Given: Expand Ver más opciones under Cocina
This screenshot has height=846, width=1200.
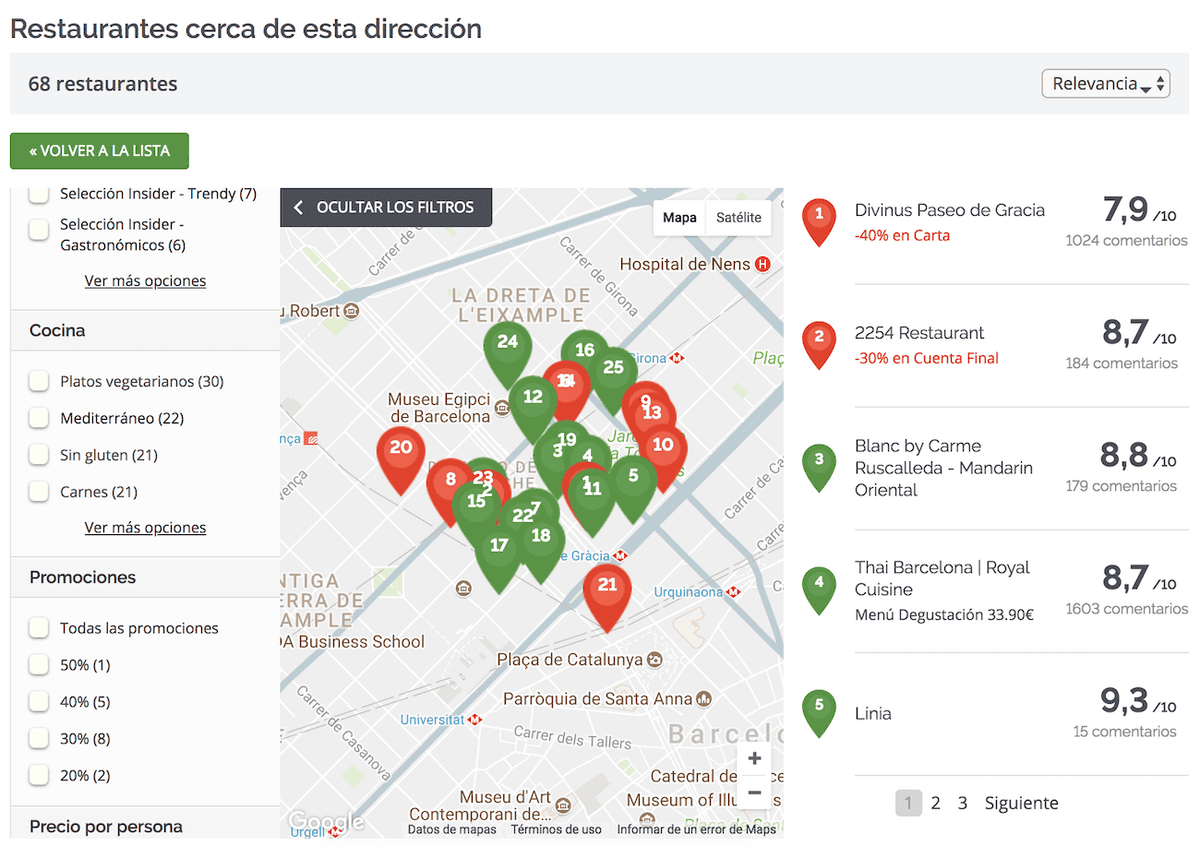Looking at the screenshot, I should 145,528.
